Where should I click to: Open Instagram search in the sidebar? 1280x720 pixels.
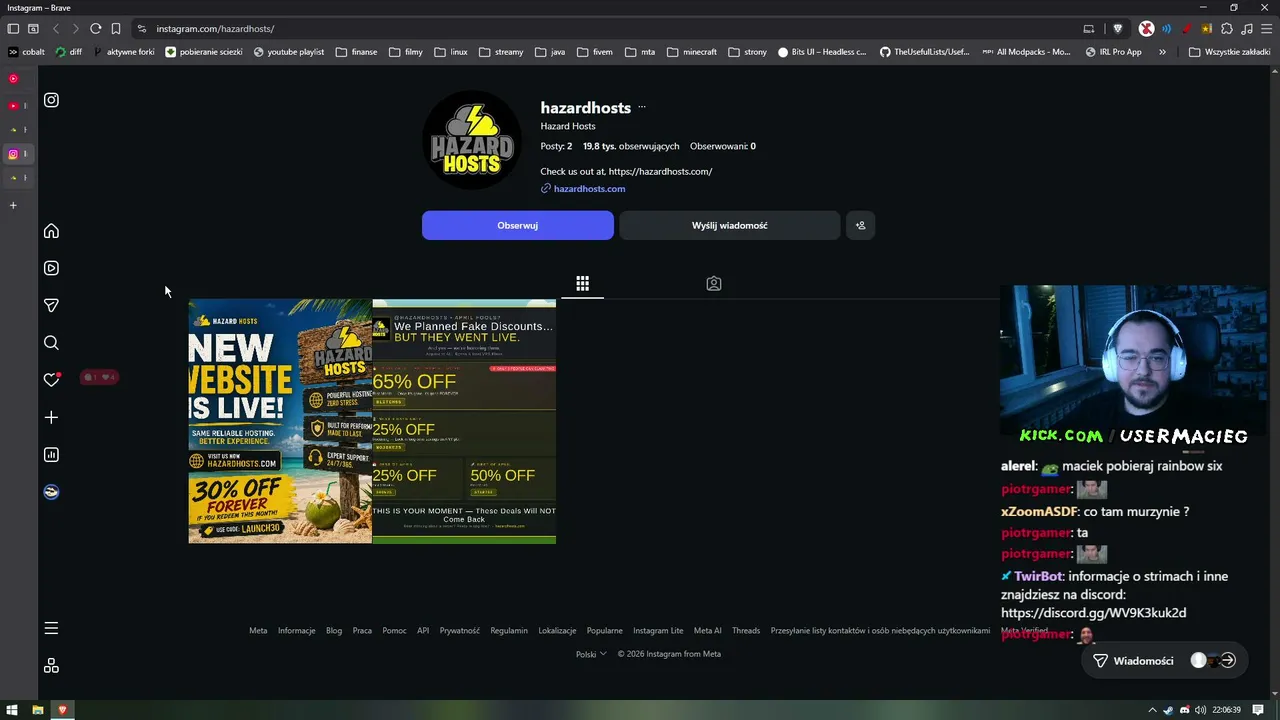51,343
